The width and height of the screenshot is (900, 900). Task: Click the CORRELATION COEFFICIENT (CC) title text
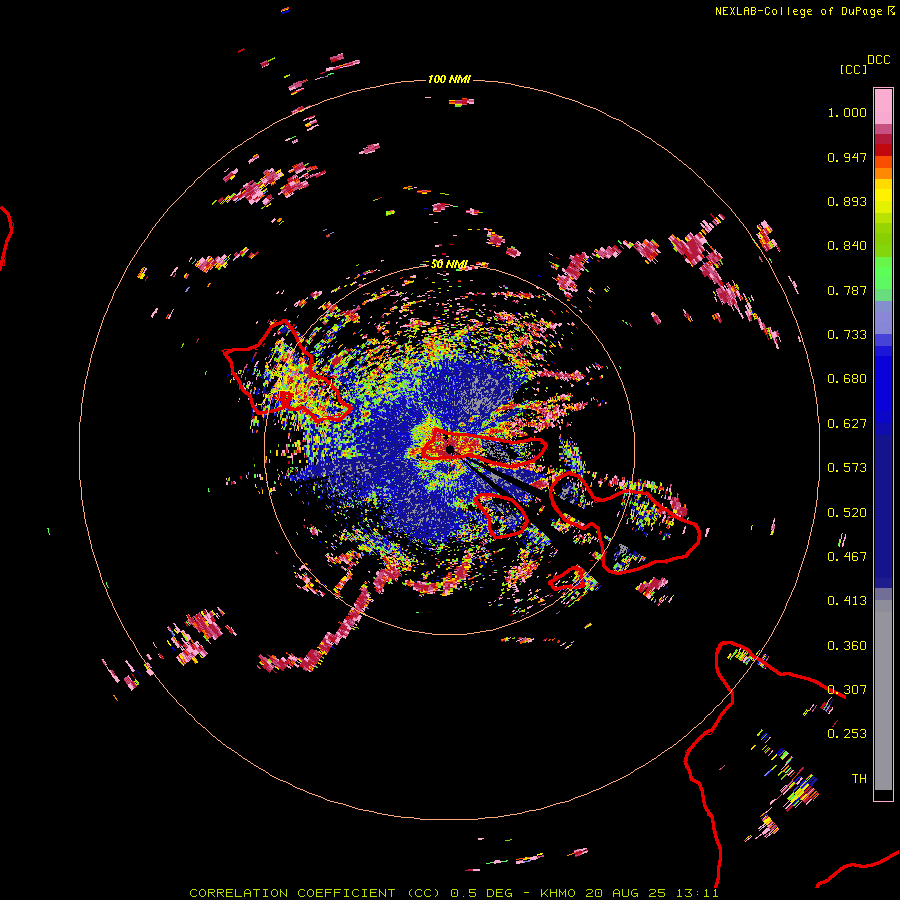coord(315,893)
